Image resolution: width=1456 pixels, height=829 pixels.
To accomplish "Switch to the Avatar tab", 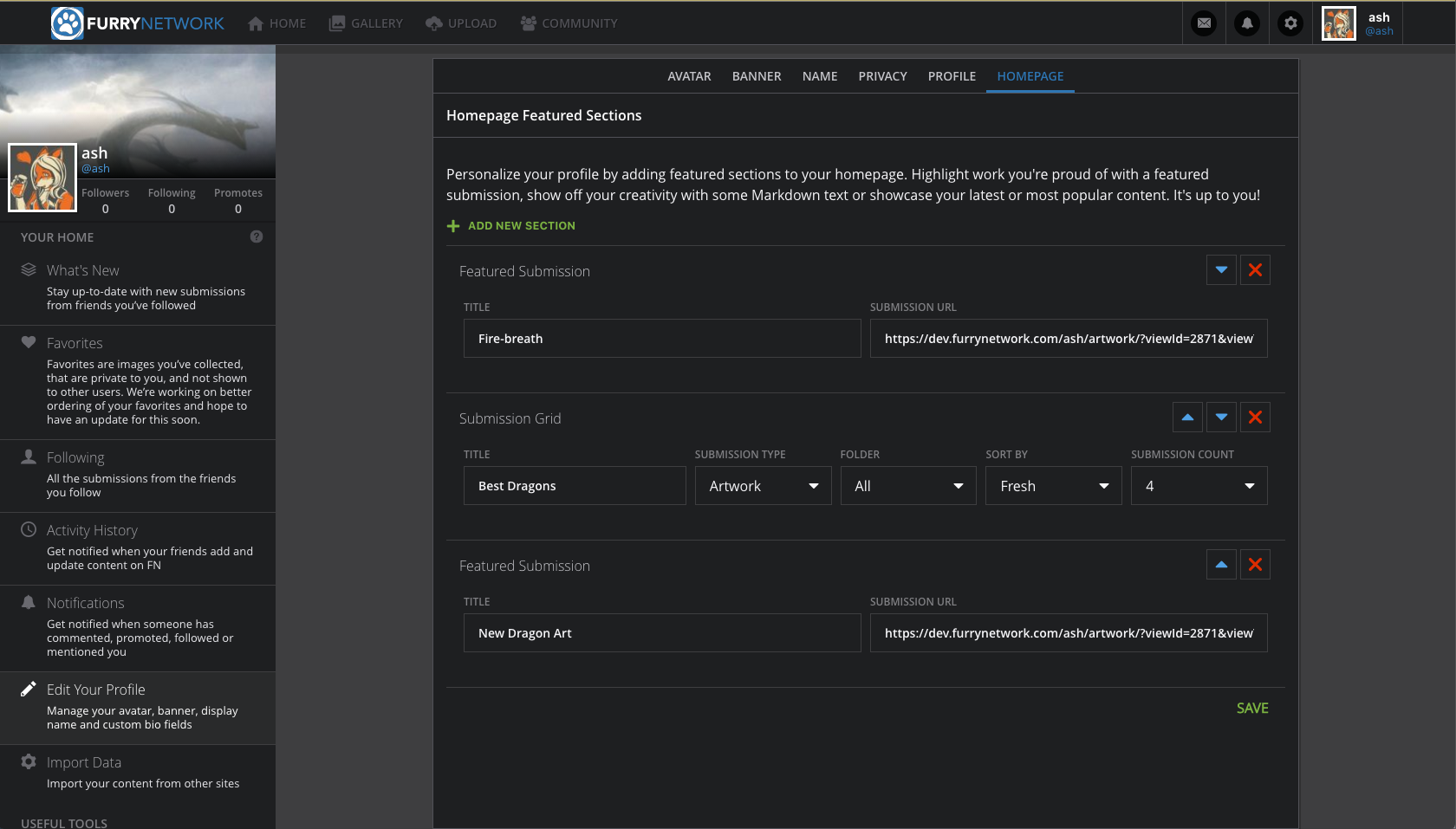I will pyautogui.click(x=689, y=76).
